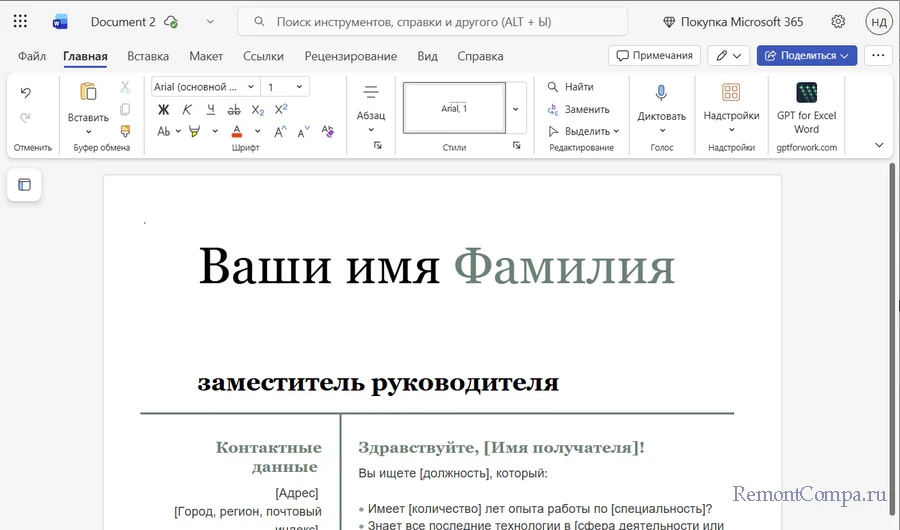Viewport: 900px width, 530px height.
Task: Click the Dictate microphone icon
Action: 661,93
